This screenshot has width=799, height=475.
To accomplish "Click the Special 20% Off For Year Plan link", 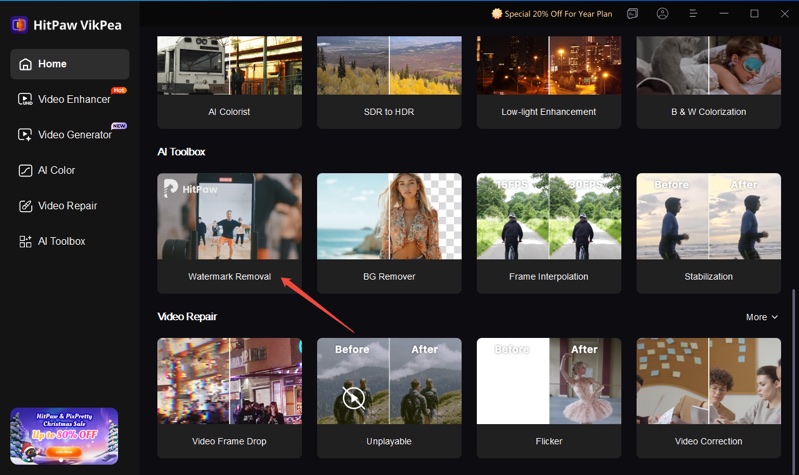I will 558,14.
